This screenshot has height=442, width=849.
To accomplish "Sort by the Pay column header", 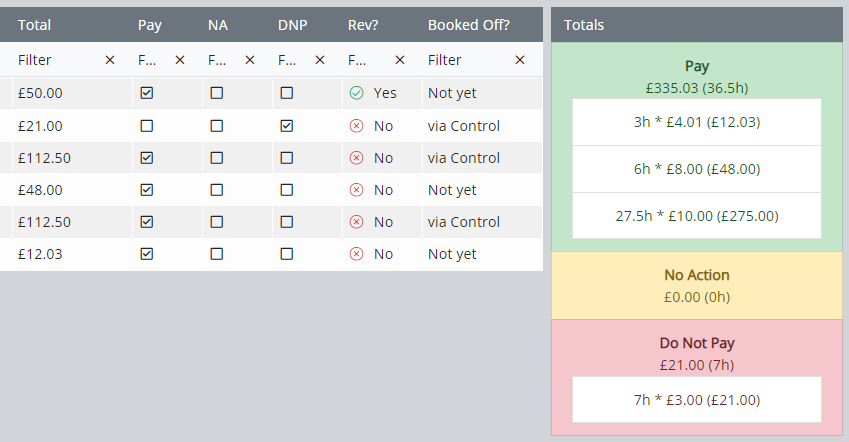I will tap(150, 25).
